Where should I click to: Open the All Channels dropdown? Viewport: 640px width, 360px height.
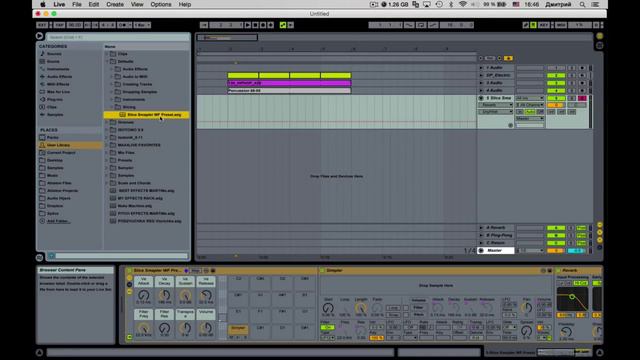click(529, 105)
